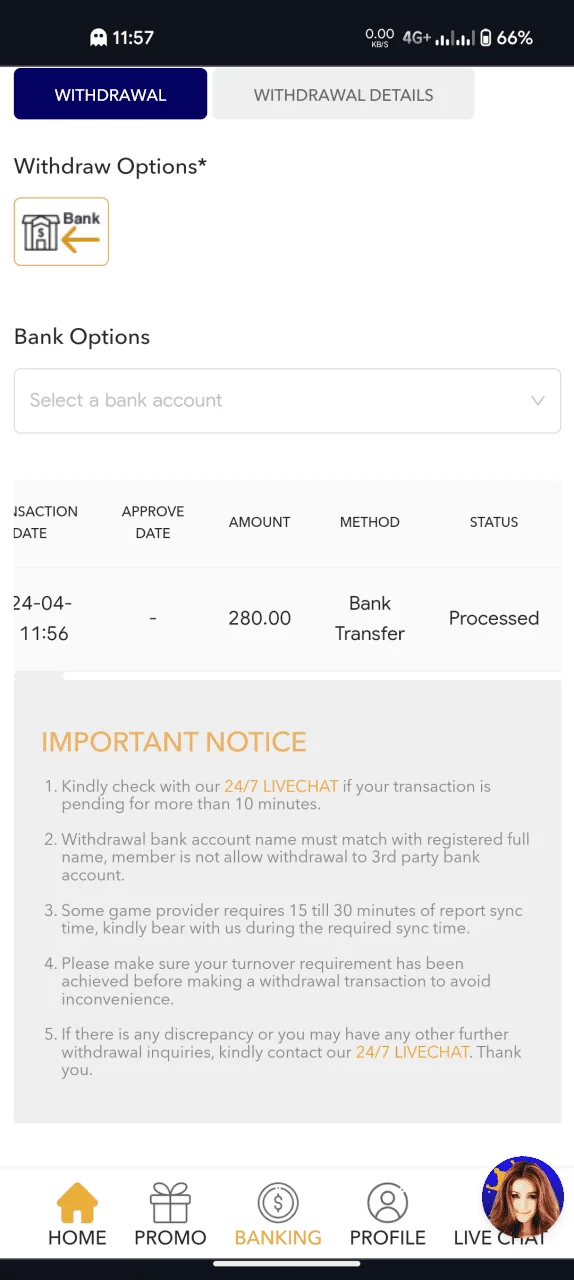Switch to Withdrawal Details tab

pyautogui.click(x=343, y=95)
